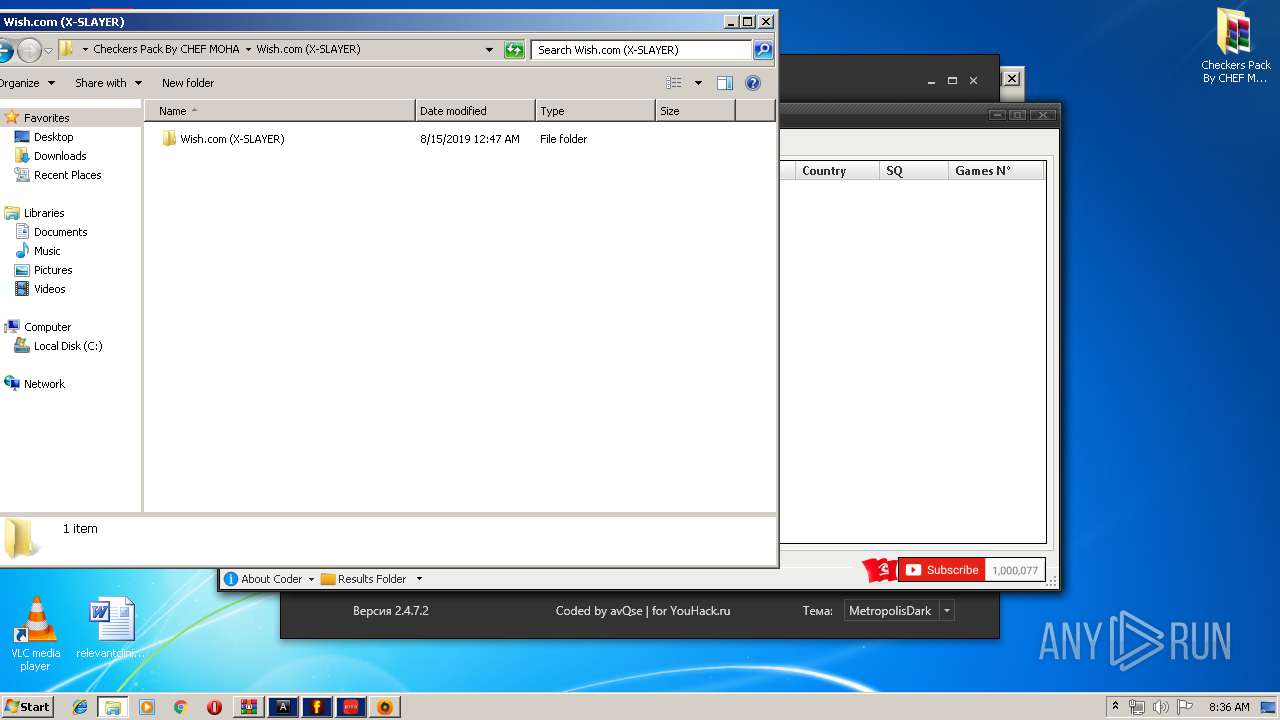Click the taskbar clock showing 8:36 AM
This screenshot has width=1280, height=720.
point(1229,707)
